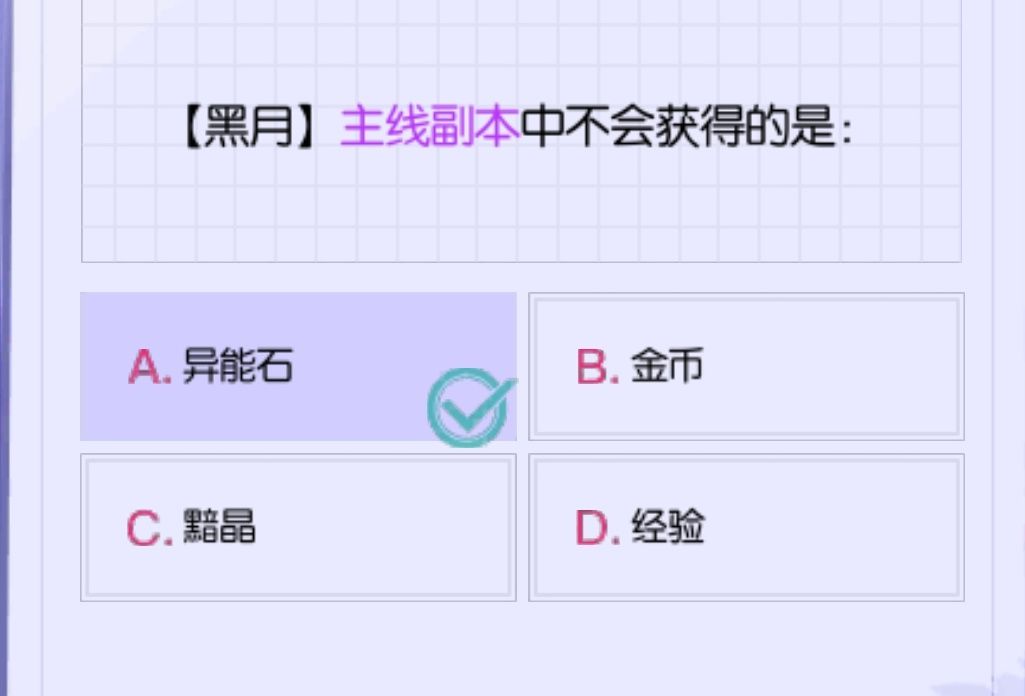
Task: Select answer A. 异能石
Action: [x=298, y=366]
